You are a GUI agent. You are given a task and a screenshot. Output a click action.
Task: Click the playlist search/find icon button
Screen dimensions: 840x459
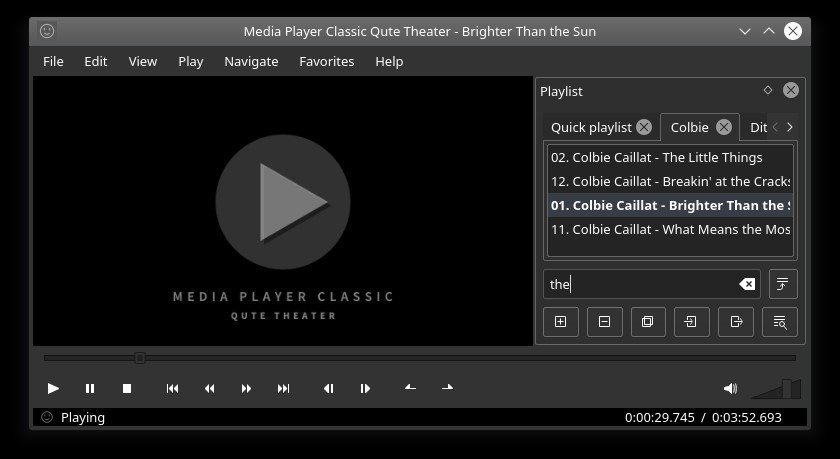[x=780, y=321]
